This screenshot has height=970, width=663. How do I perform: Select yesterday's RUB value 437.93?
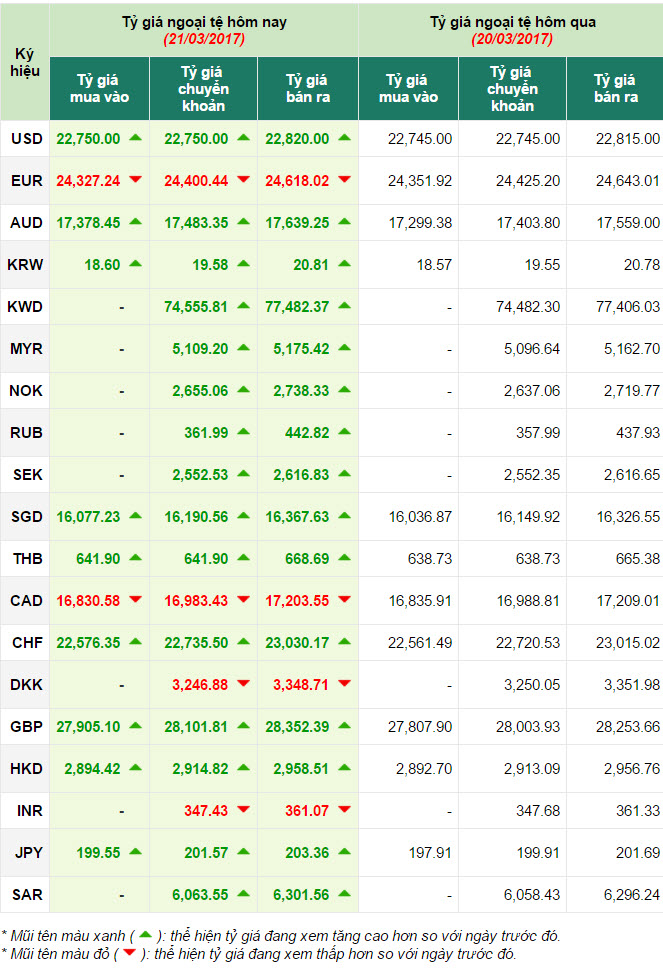tap(638, 432)
